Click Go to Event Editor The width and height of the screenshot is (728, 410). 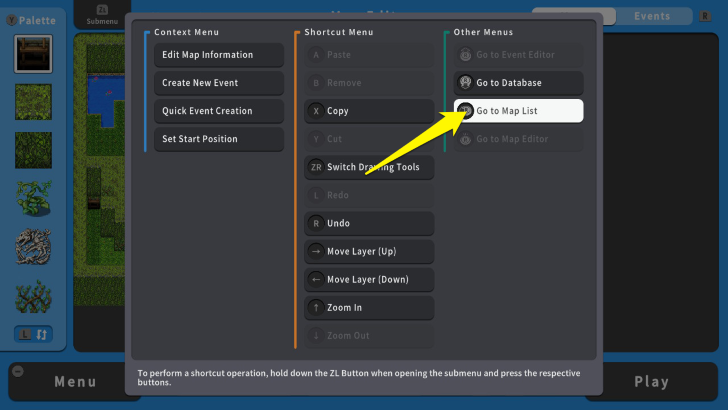click(x=519, y=55)
